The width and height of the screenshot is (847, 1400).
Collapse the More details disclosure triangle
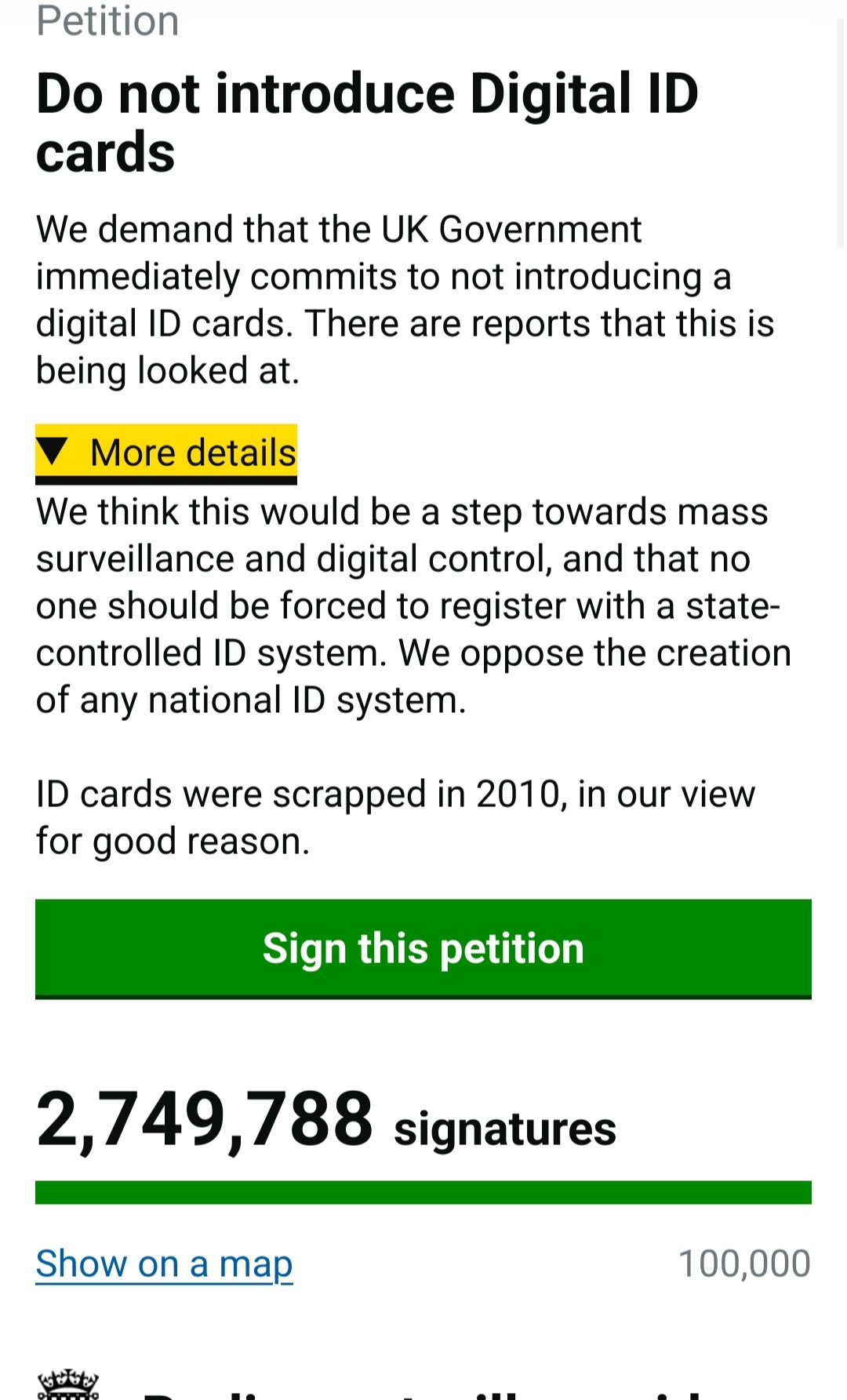(x=53, y=451)
